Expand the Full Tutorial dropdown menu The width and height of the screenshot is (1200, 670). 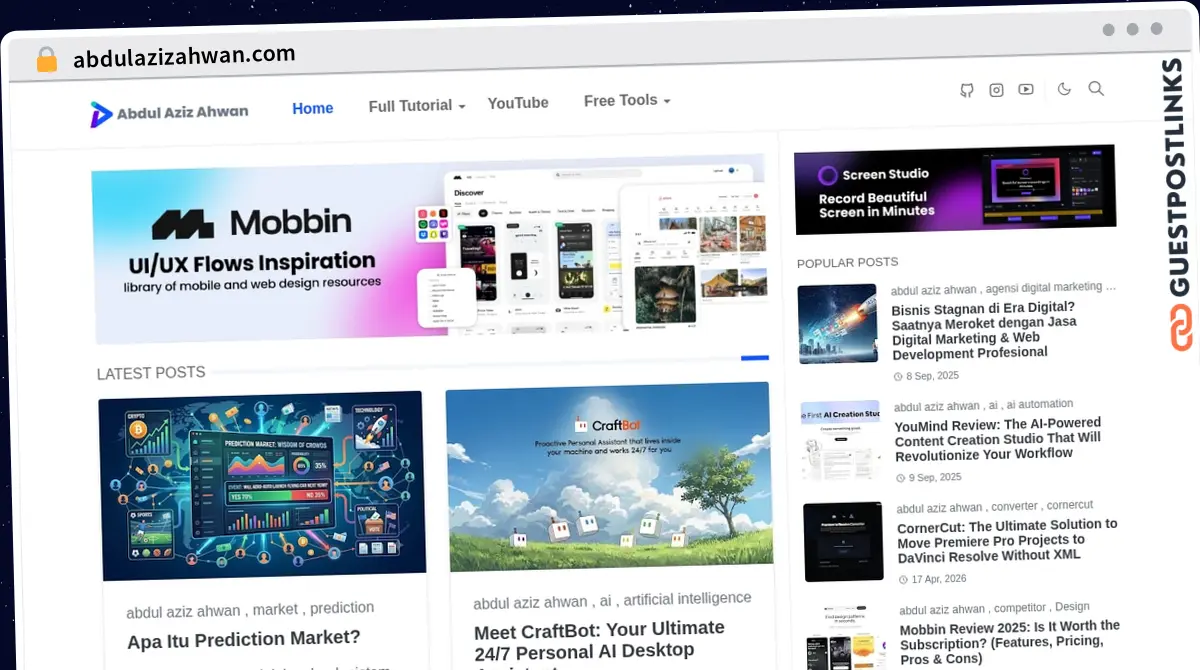pos(417,106)
